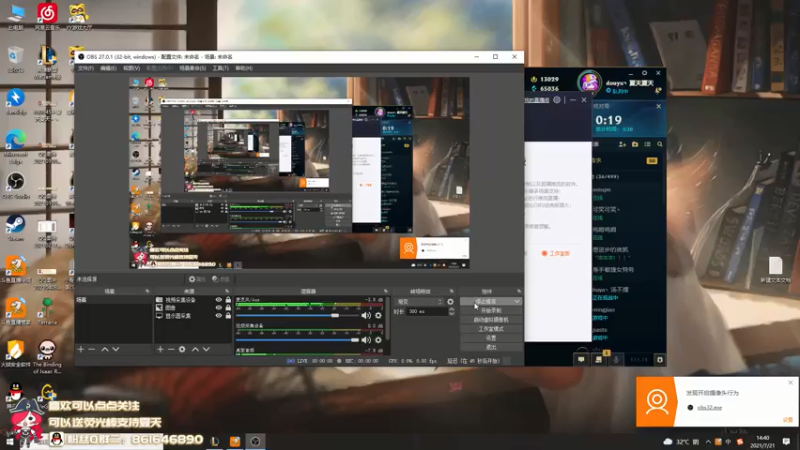Open microphone audio settings gear in mixer
The width and height of the screenshot is (800, 450).
click(x=379, y=315)
